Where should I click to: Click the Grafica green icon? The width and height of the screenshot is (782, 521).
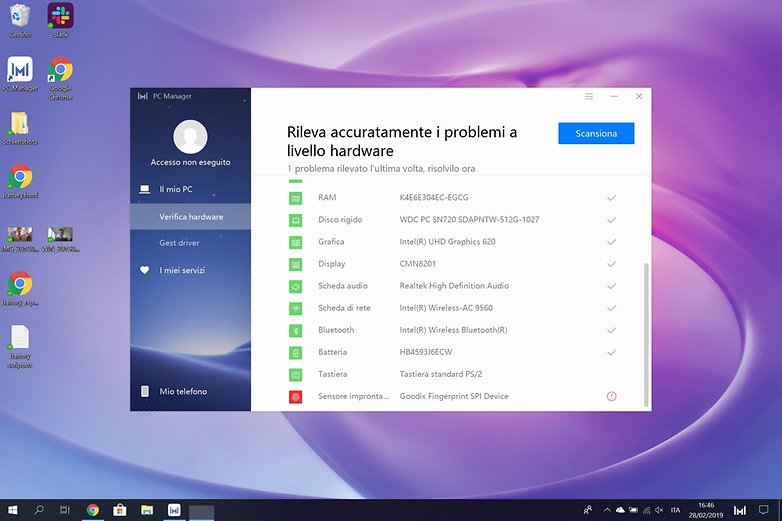pos(296,242)
